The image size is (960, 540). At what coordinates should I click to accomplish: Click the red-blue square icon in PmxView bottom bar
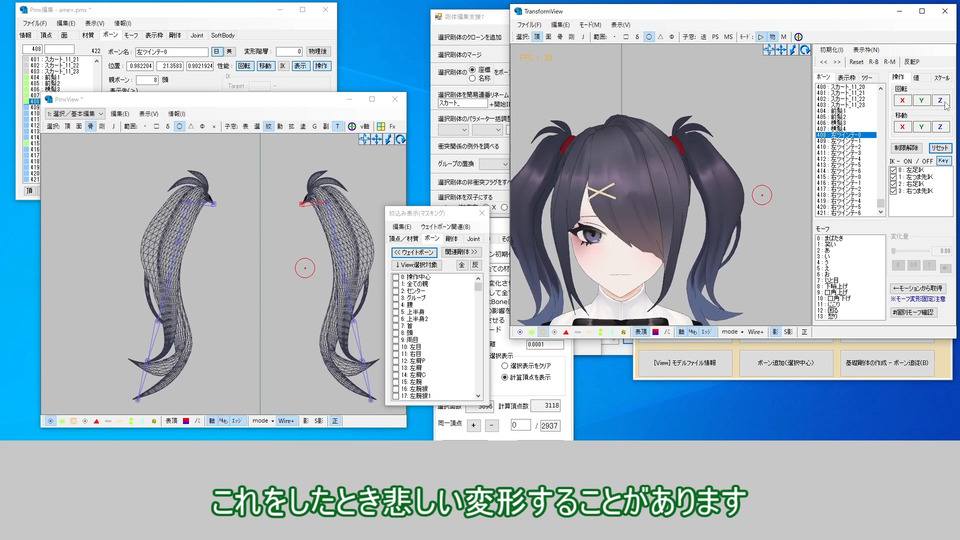coord(186,421)
